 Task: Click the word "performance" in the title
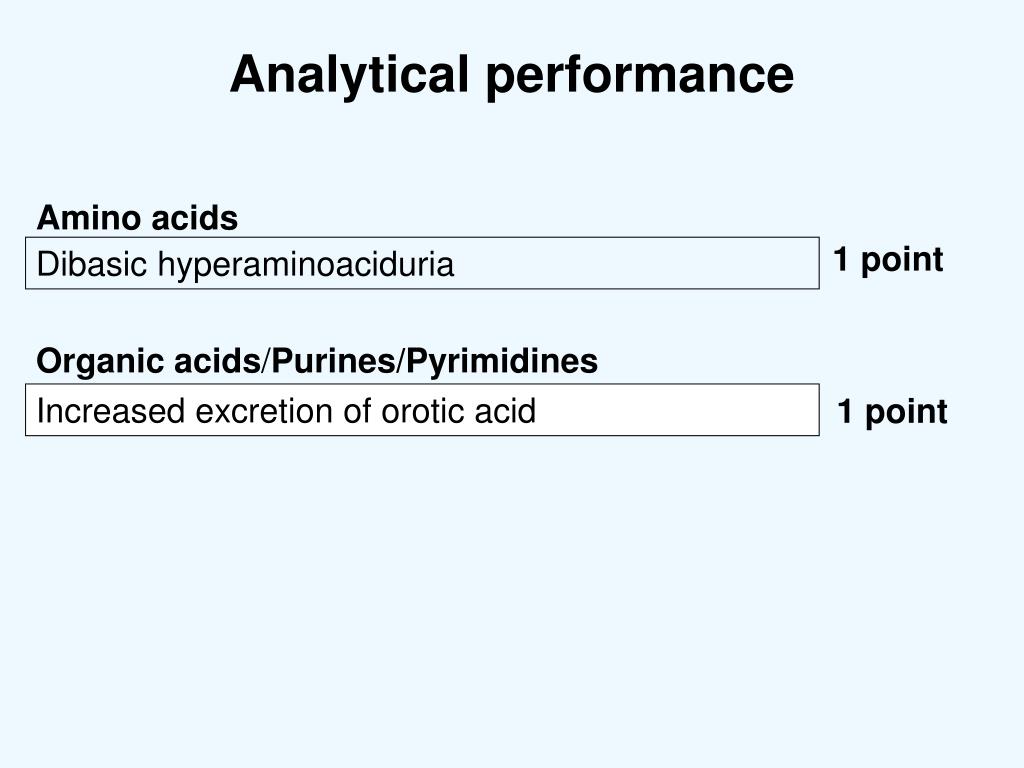point(640,77)
